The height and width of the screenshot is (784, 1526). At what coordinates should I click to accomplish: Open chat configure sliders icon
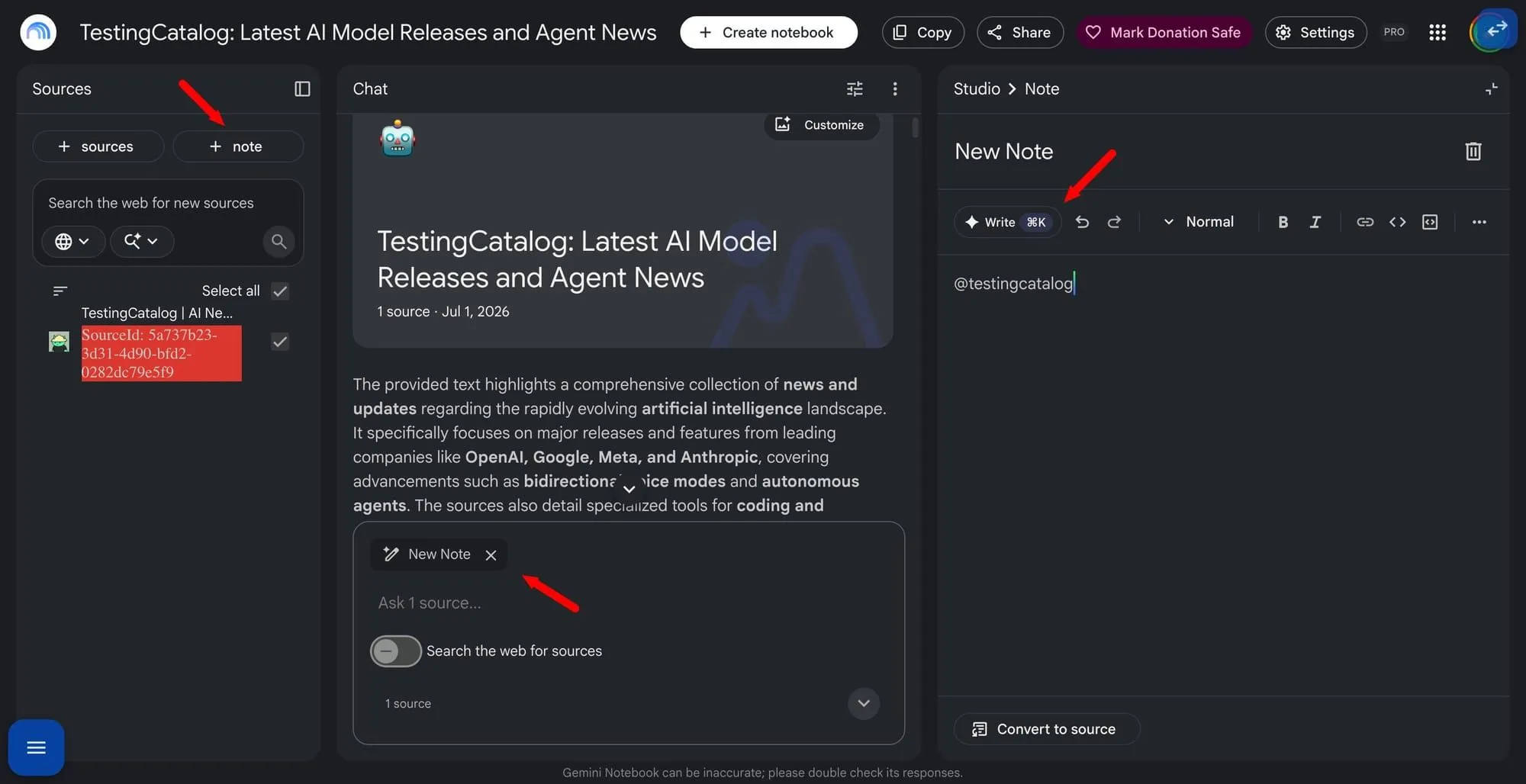pos(855,89)
